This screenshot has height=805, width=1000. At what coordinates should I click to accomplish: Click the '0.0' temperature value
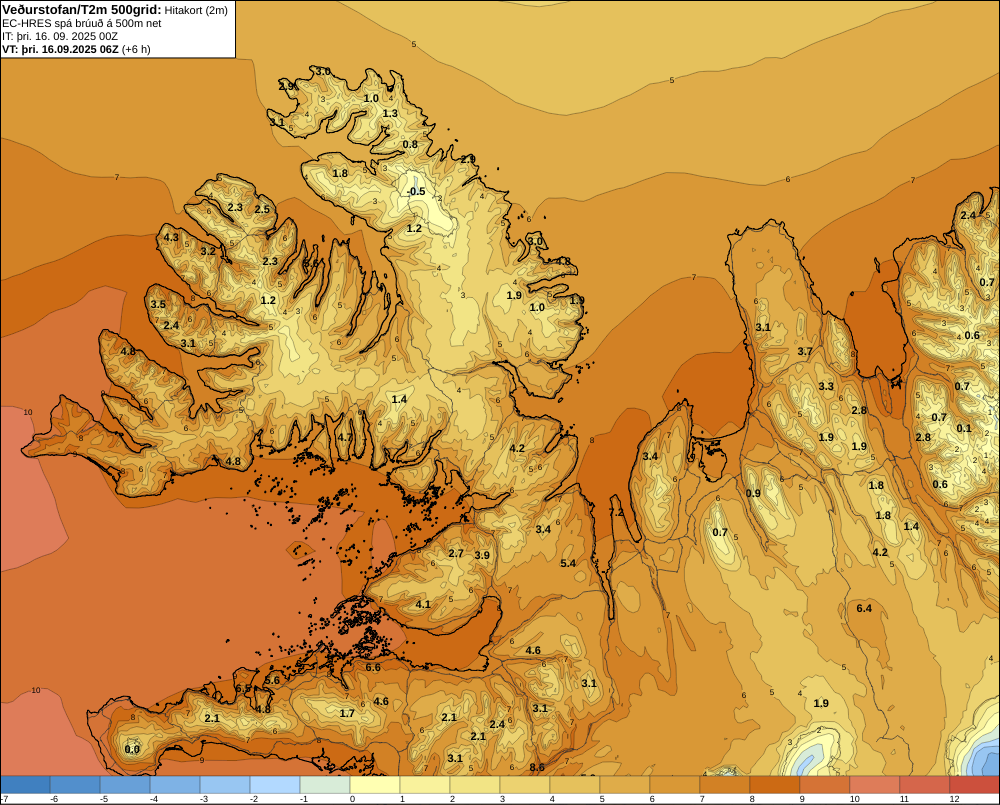coord(132,749)
